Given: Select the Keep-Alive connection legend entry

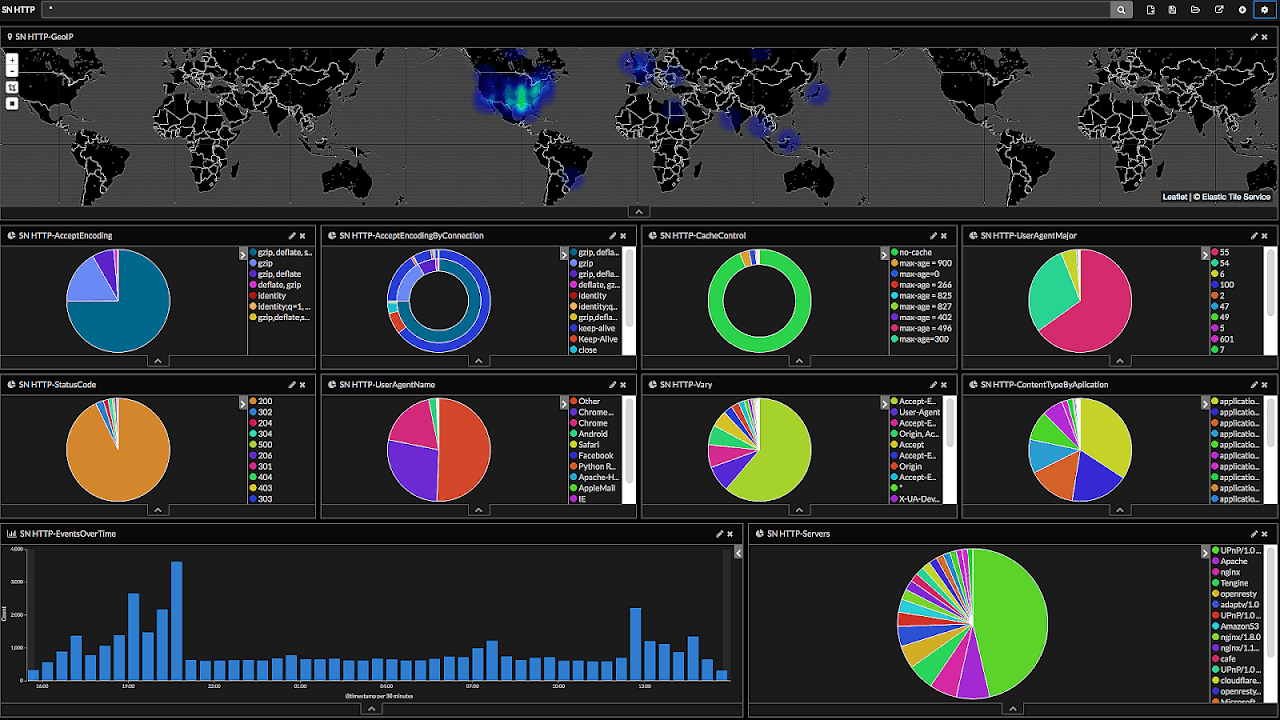Looking at the screenshot, I should click(x=592, y=339).
